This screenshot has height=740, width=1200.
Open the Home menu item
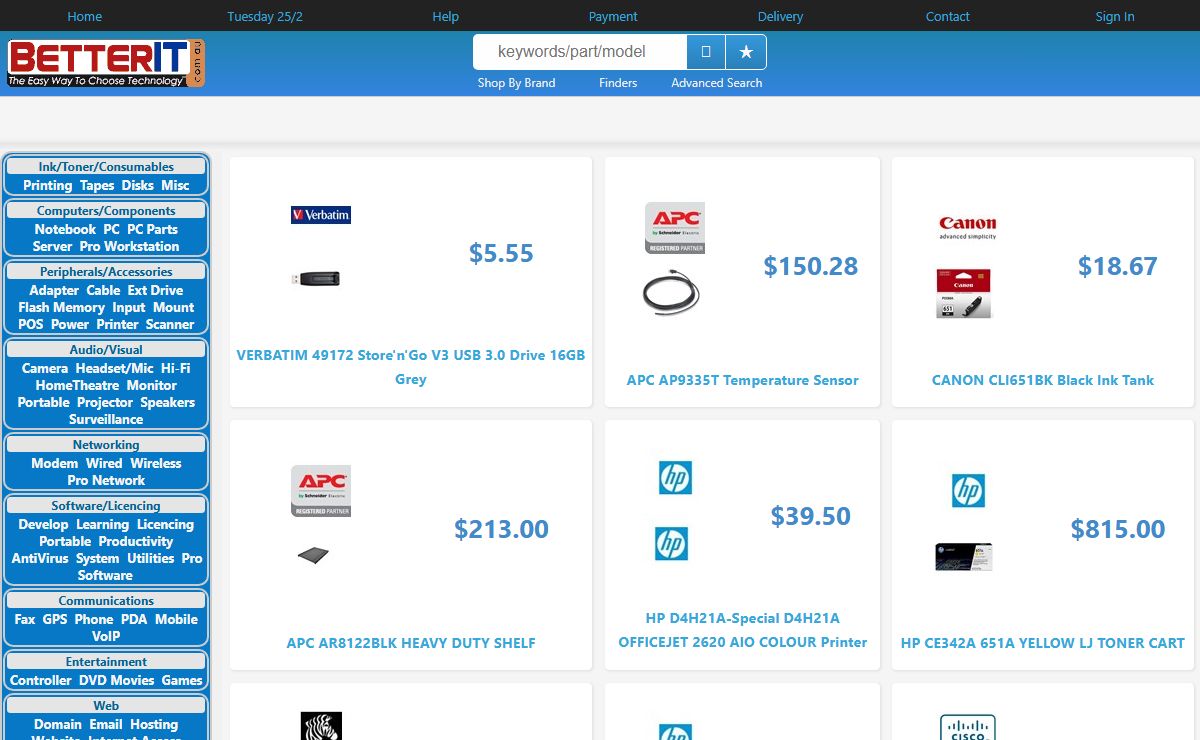[85, 16]
